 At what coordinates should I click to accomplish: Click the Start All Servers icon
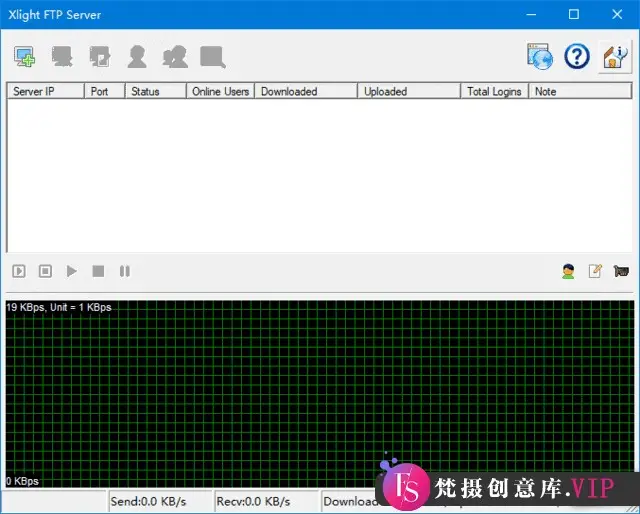(19, 271)
